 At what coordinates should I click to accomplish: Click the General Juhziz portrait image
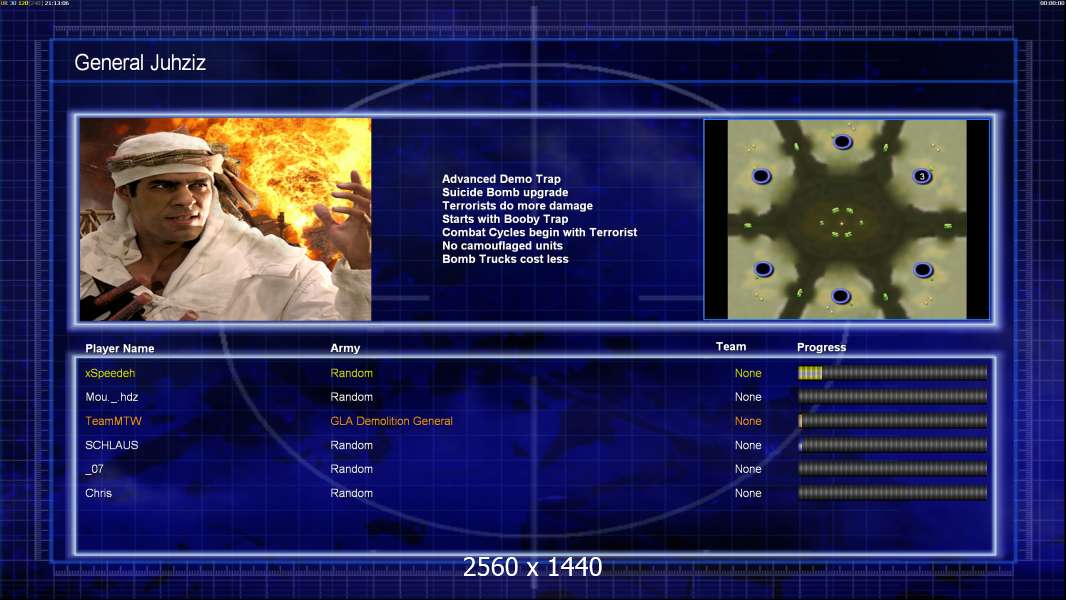click(225, 220)
